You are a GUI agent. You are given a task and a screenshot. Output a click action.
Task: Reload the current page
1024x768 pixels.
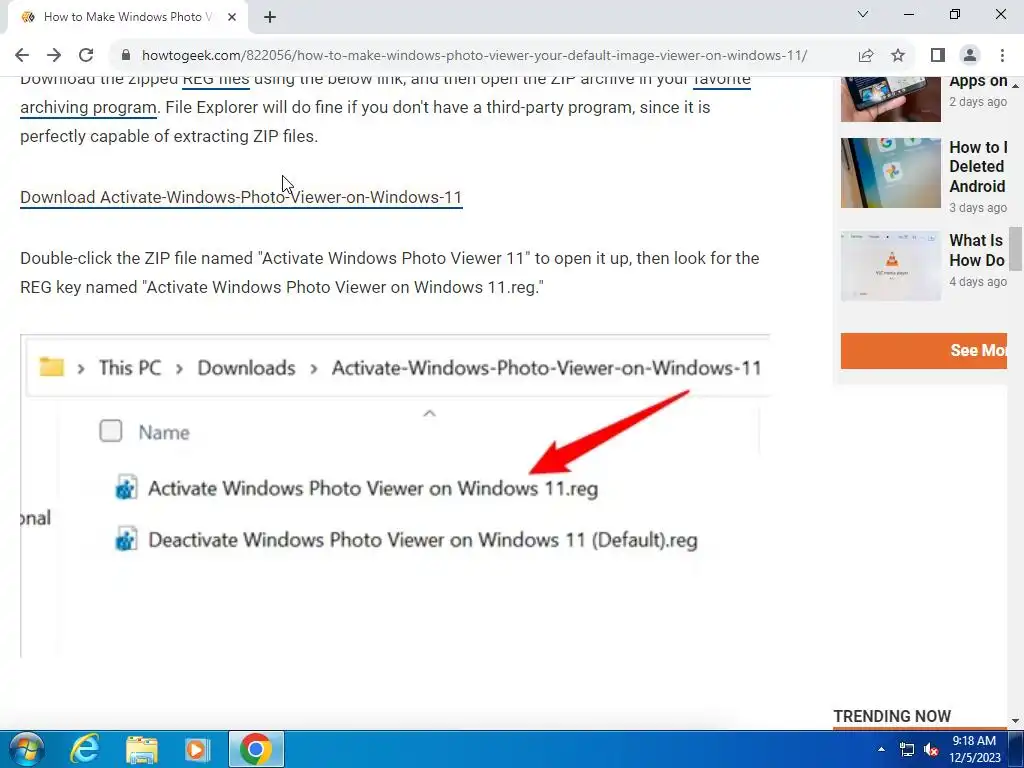[86, 55]
